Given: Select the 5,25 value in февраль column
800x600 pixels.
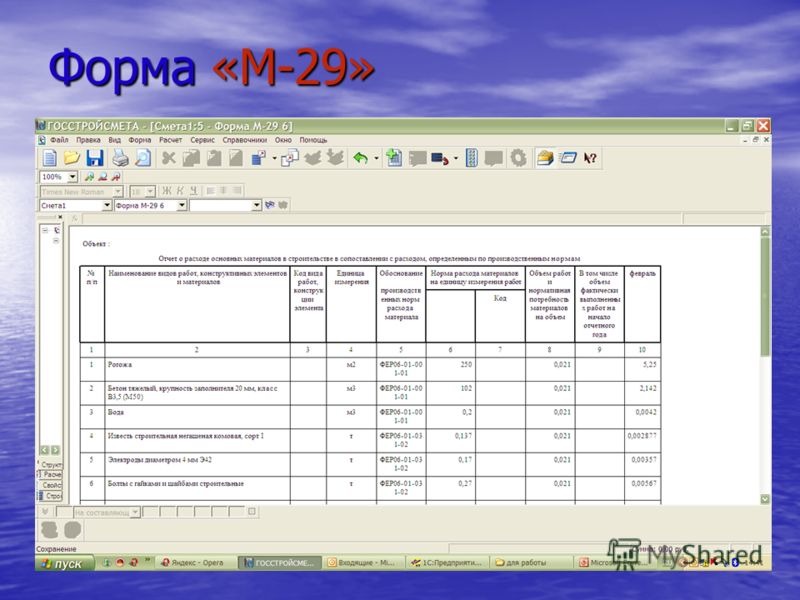Looking at the screenshot, I should point(642,369).
